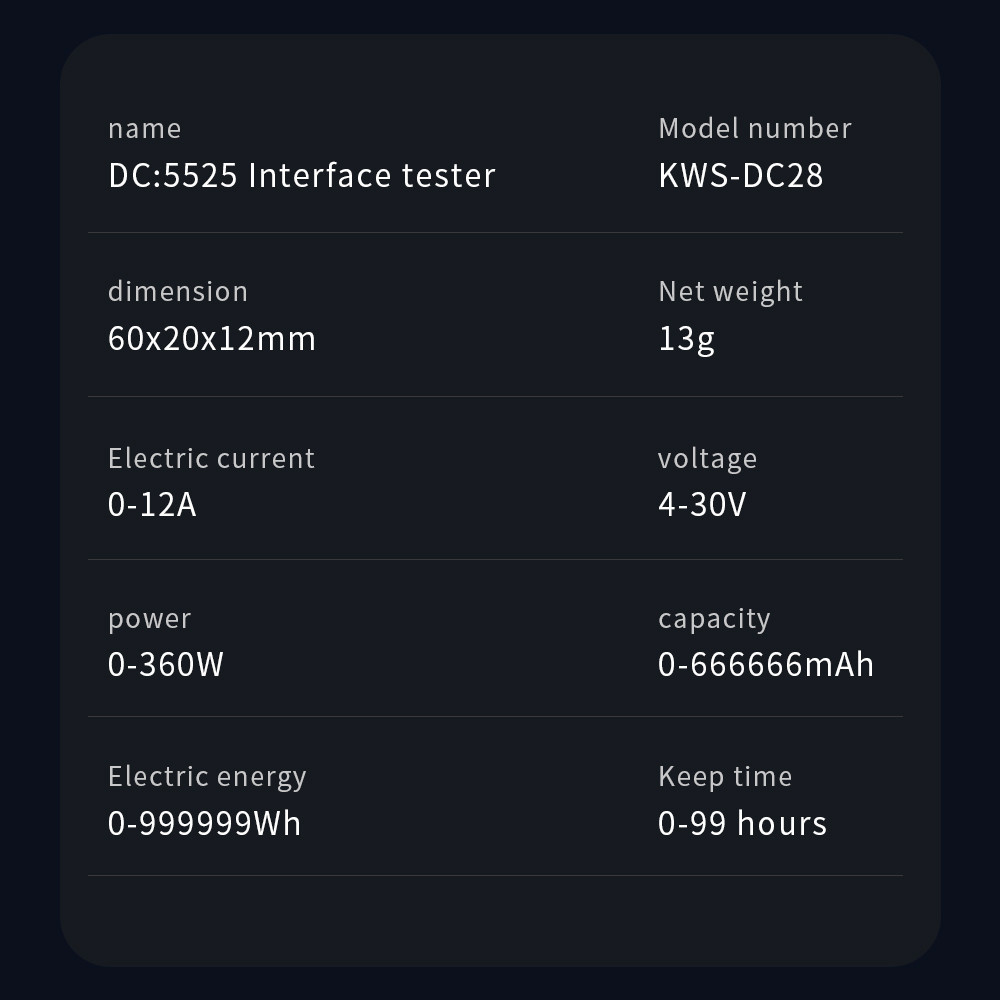Click the 'voltage' label
The image size is (1000, 1000).
point(708,459)
